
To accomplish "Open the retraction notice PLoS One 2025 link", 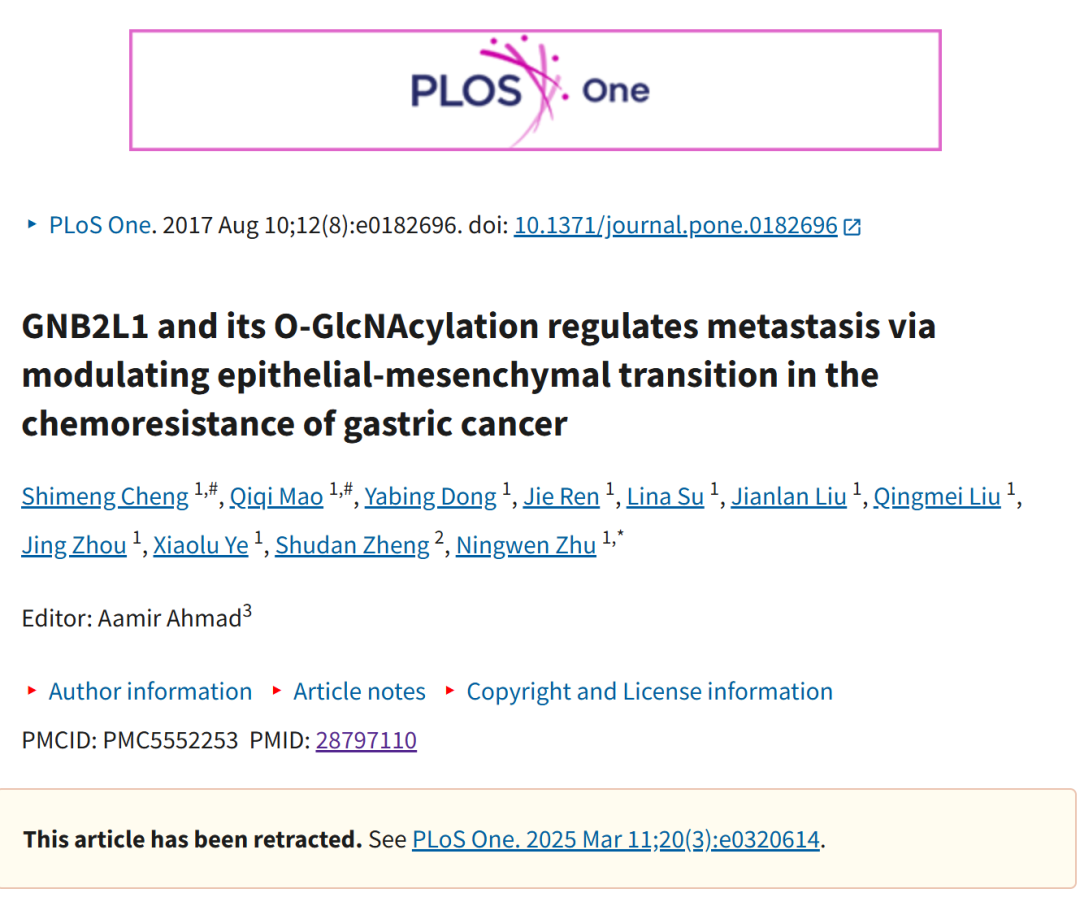I will pos(616,839).
